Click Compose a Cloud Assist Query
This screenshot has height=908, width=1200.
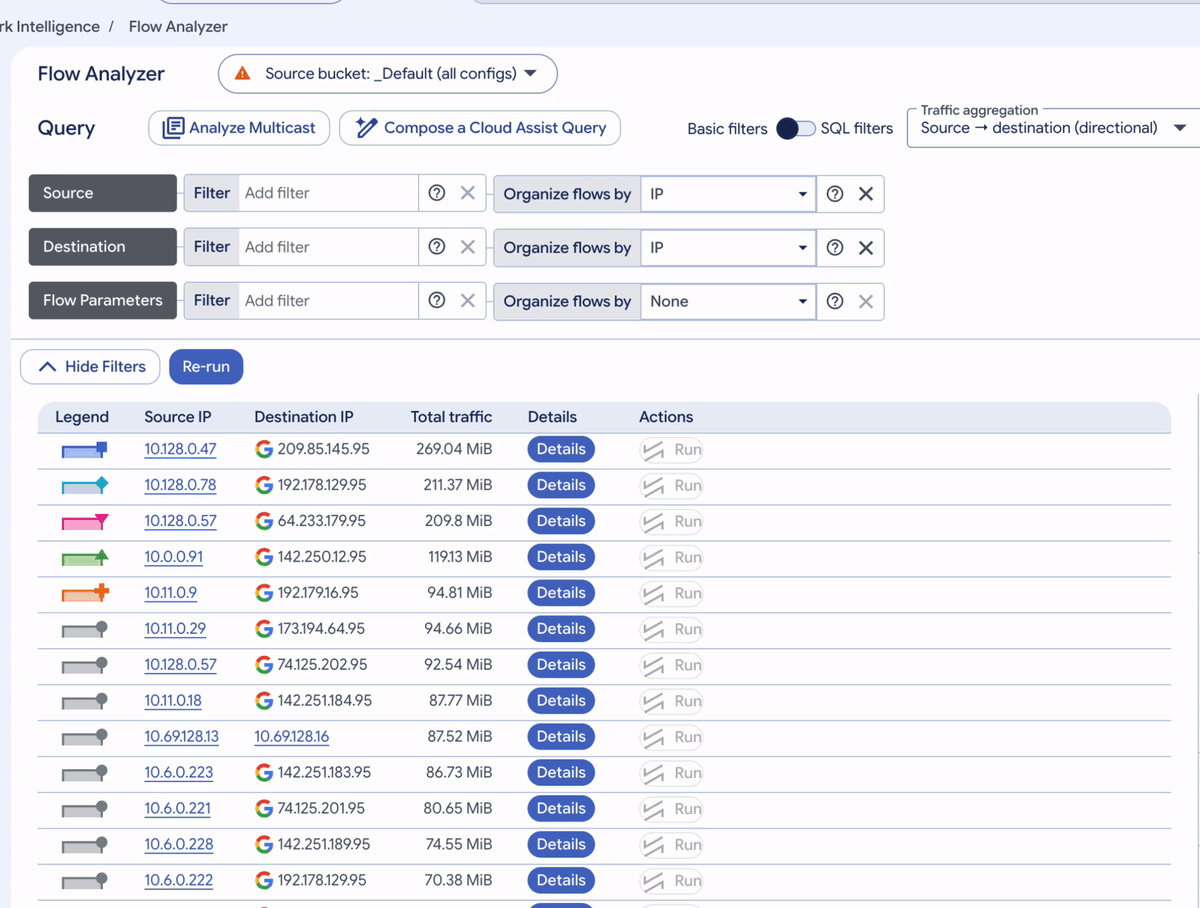click(x=480, y=128)
